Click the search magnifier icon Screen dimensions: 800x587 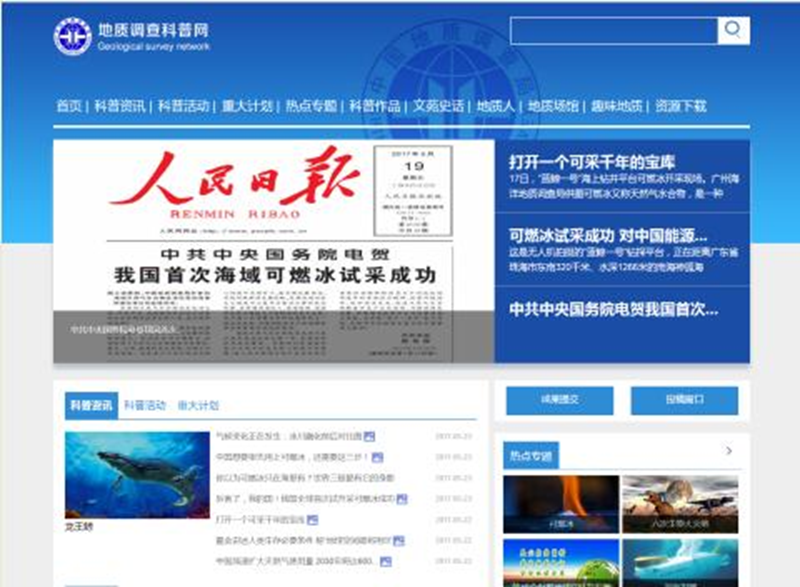(x=733, y=30)
